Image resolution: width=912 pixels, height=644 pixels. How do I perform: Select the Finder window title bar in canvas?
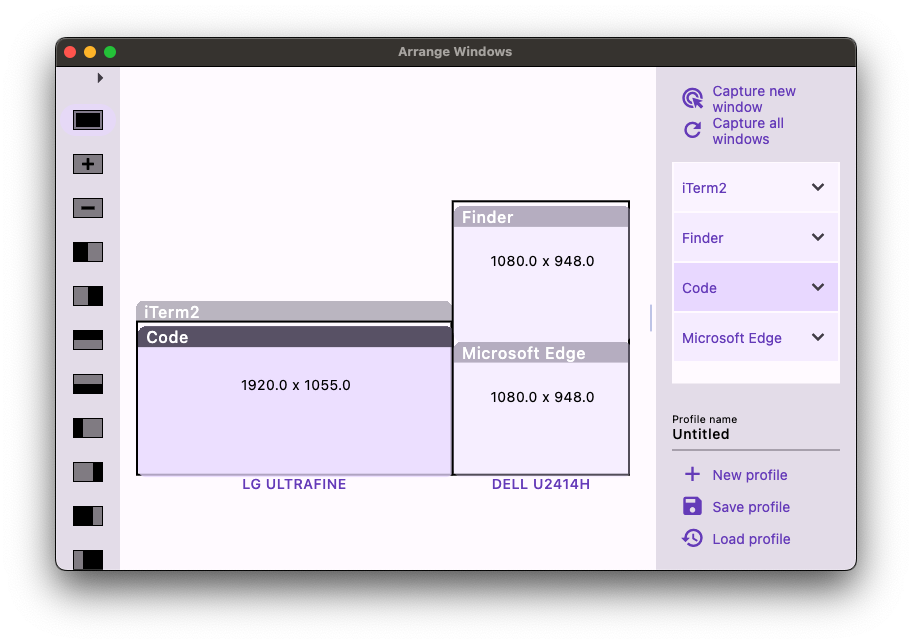click(x=541, y=217)
